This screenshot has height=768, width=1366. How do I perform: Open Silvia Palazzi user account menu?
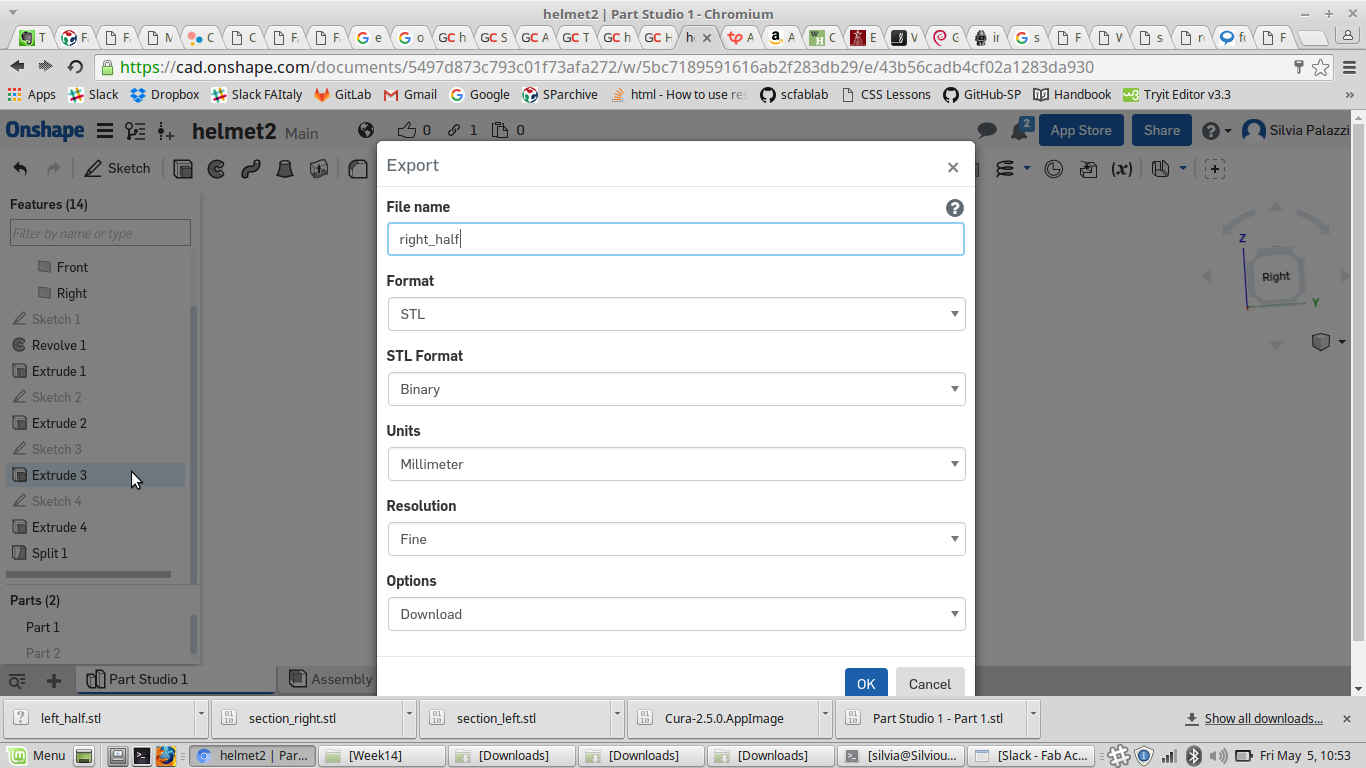tap(1297, 130)
